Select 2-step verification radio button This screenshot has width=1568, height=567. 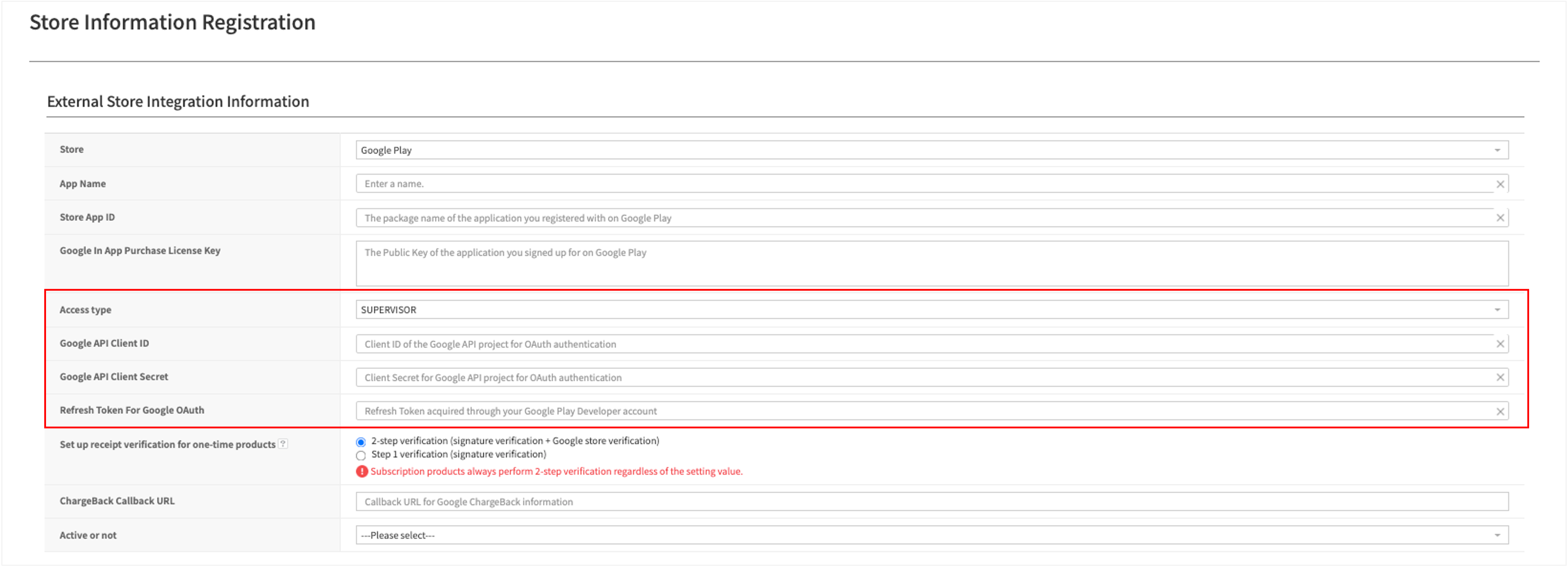361,442
